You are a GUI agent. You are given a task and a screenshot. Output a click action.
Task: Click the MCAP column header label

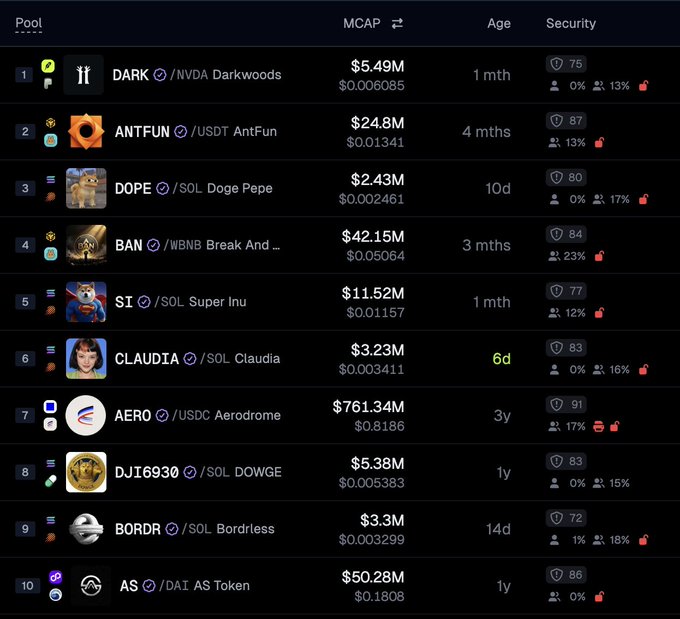[x=362, y=23]
